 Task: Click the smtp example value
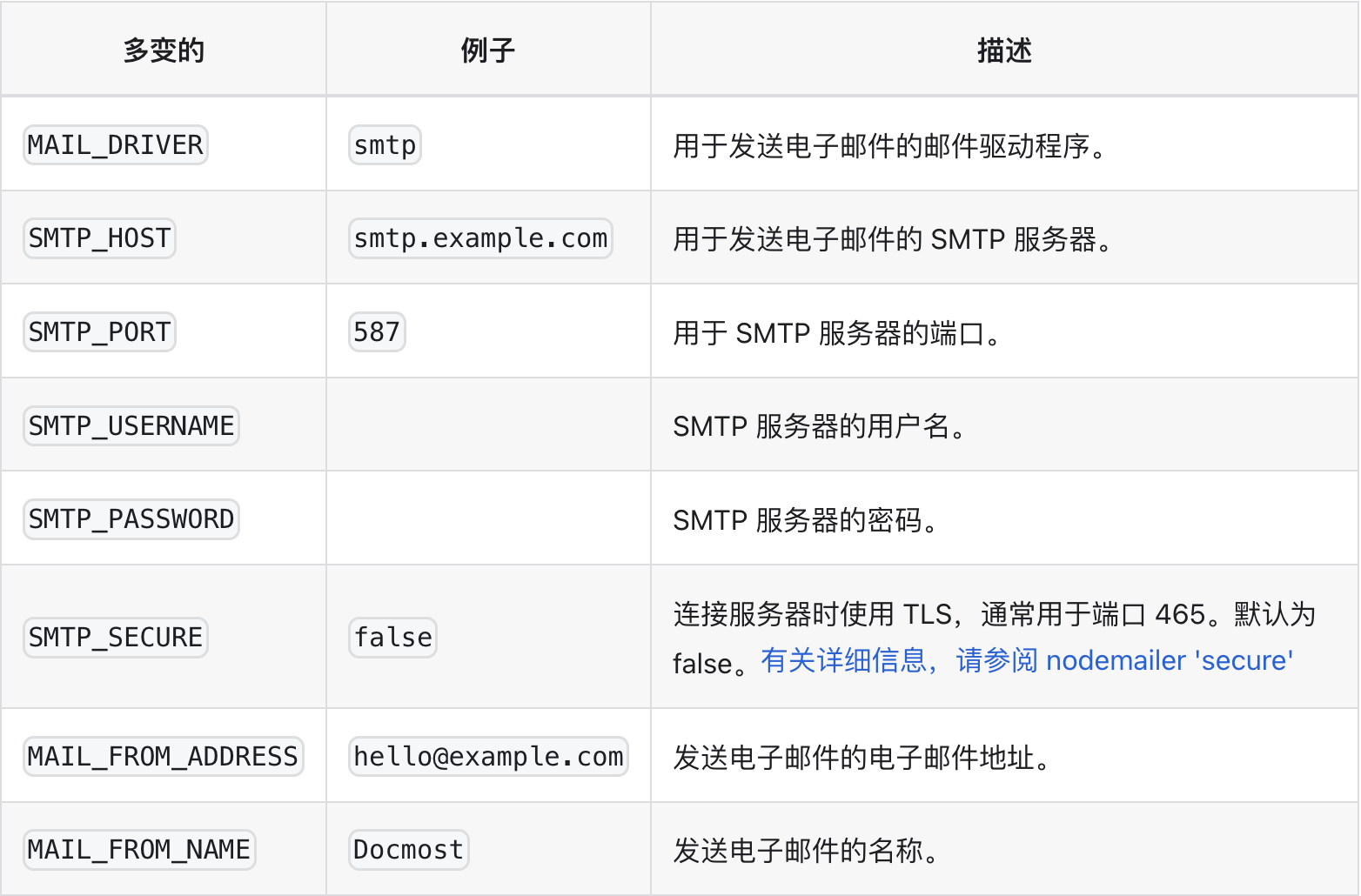(385, 144)
